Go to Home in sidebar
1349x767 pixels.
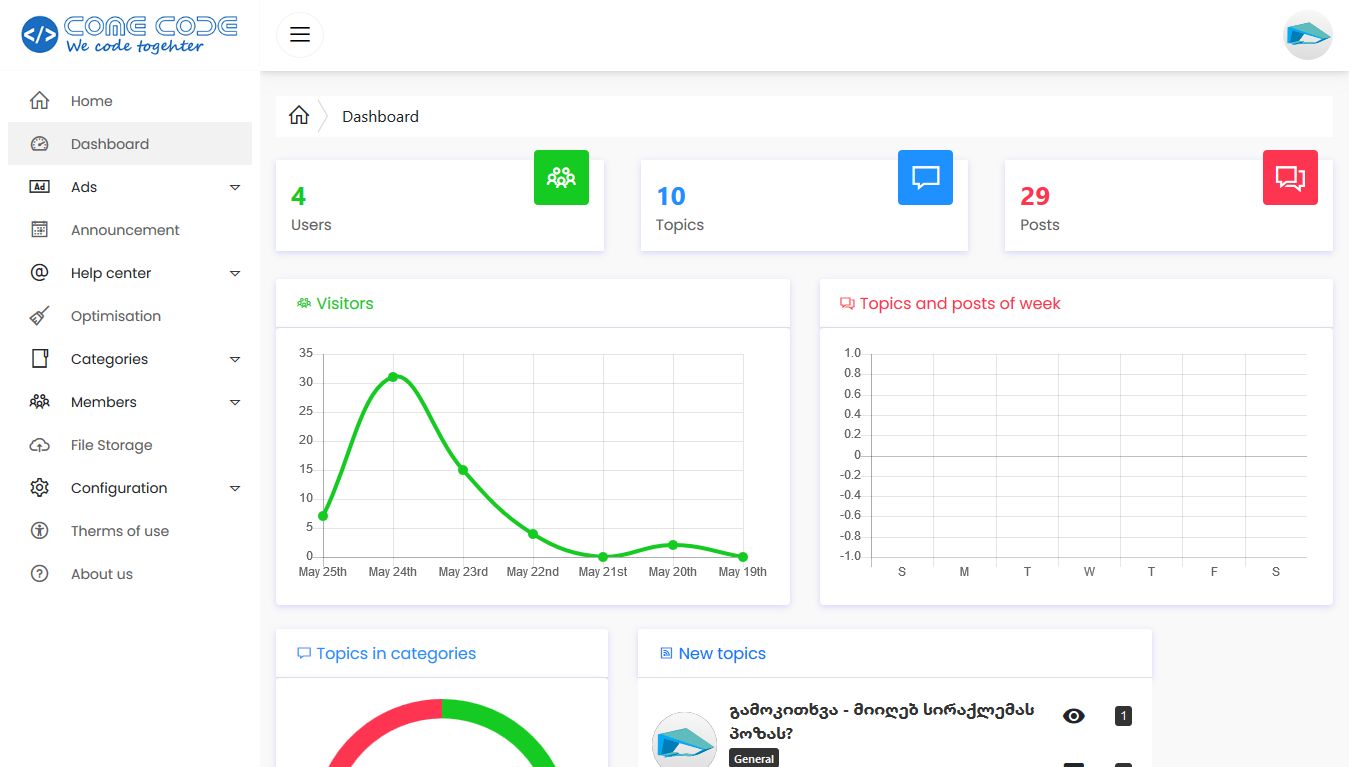tap(130, 101)
